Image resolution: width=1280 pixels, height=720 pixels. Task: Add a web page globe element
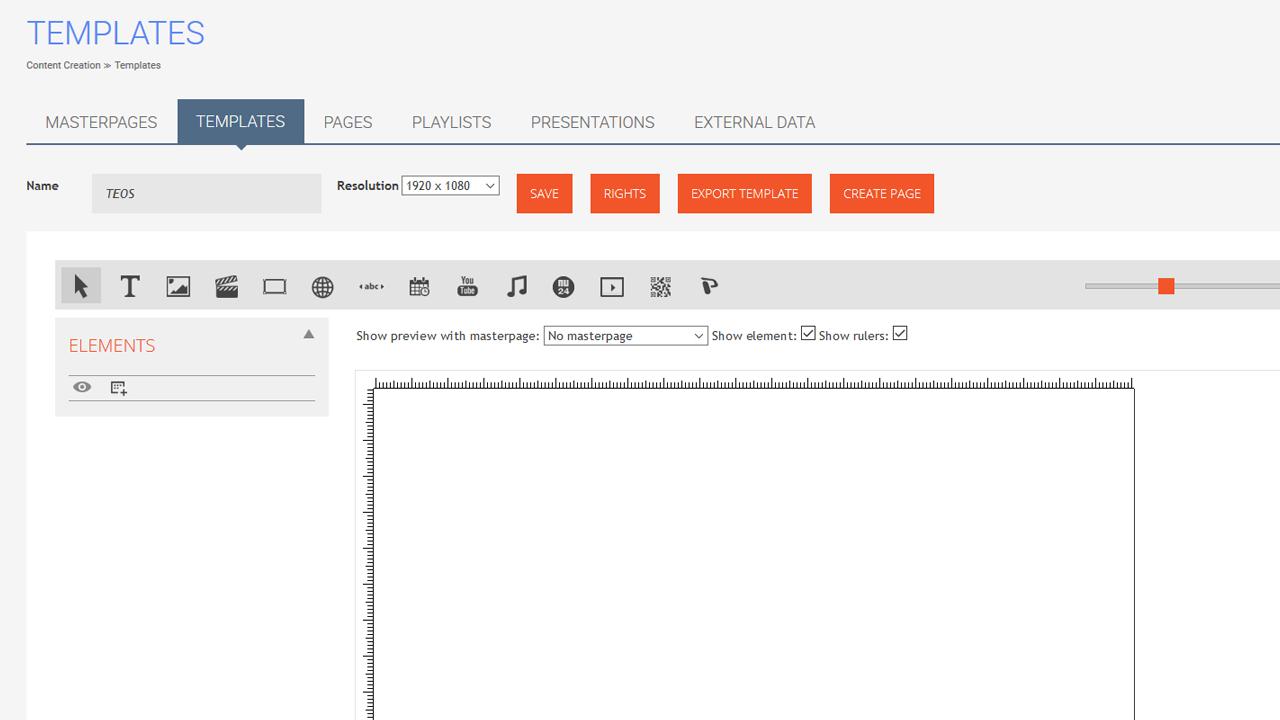tap(322, 288)
